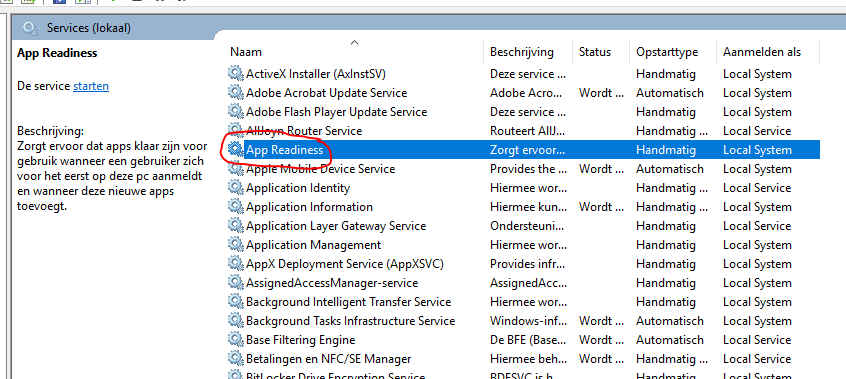
Task: Start the service via the starten link
Action: pos(91,86)
